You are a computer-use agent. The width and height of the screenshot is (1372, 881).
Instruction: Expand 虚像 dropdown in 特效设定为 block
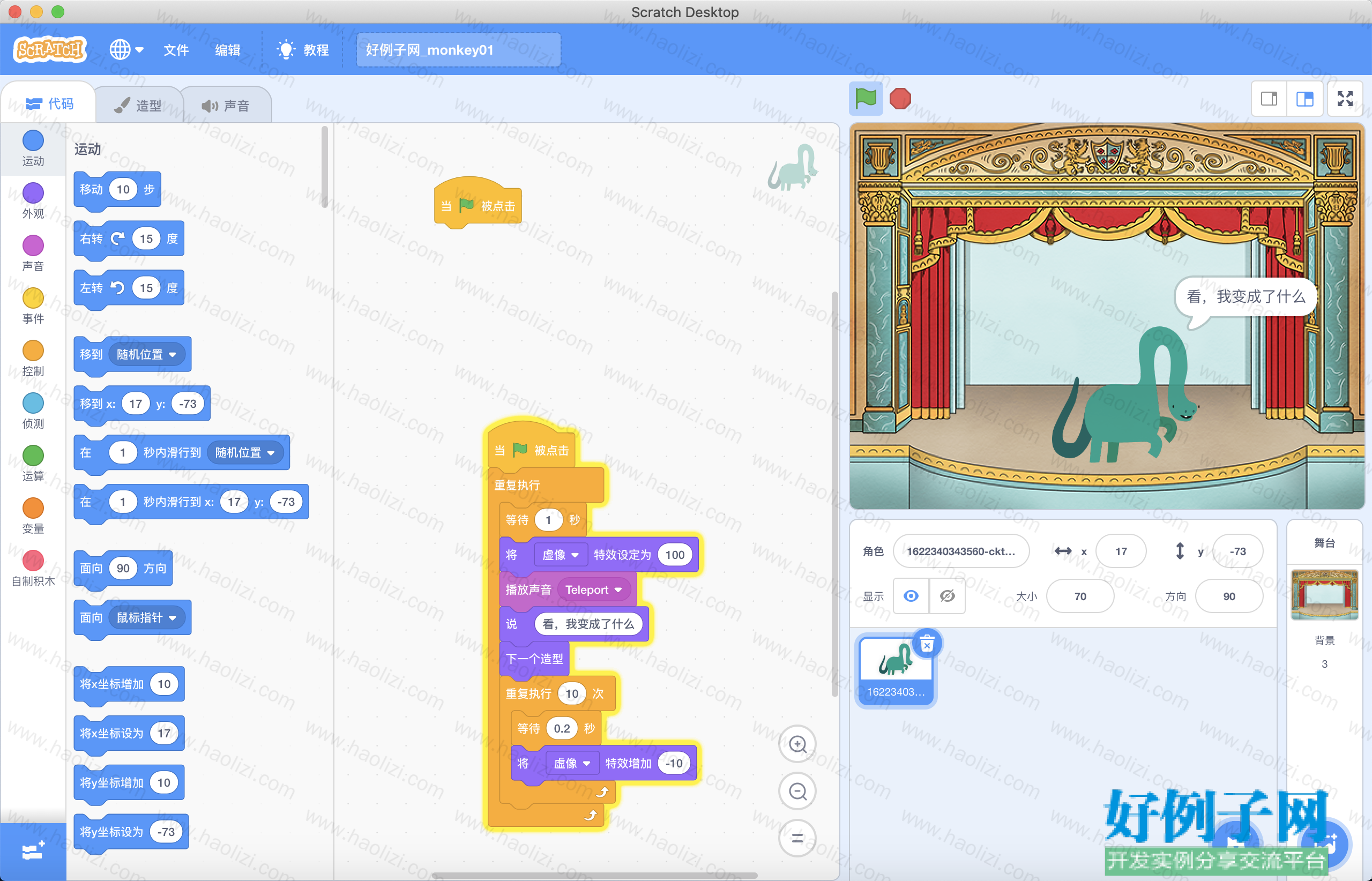pos(560,555)
